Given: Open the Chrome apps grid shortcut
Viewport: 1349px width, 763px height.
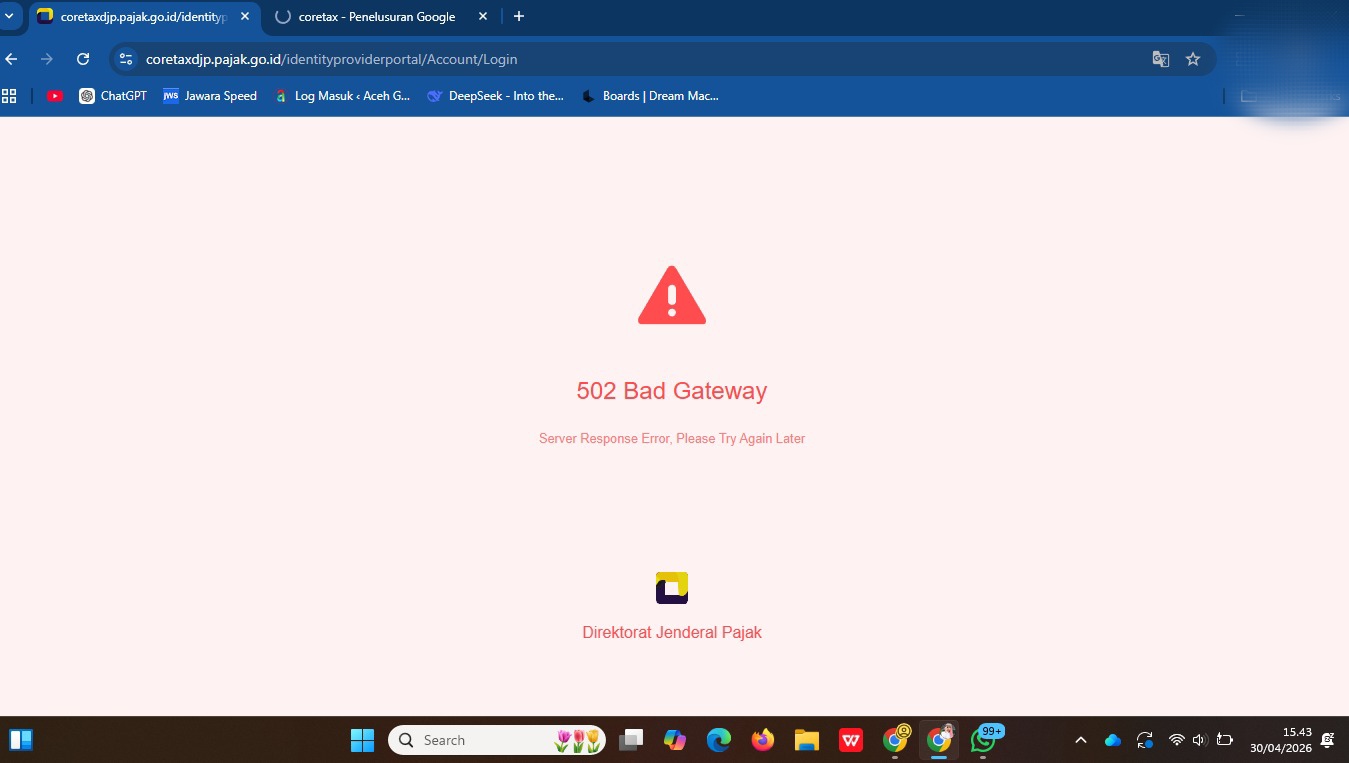Looking at the screenshot, I should click(x=10, y=96).
